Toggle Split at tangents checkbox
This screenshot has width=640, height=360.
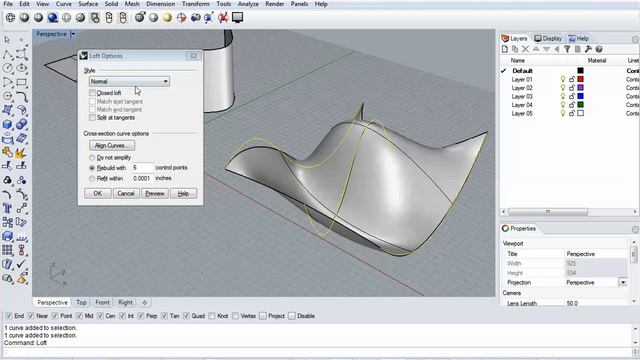pyautogui.click(x=93, y=118)
